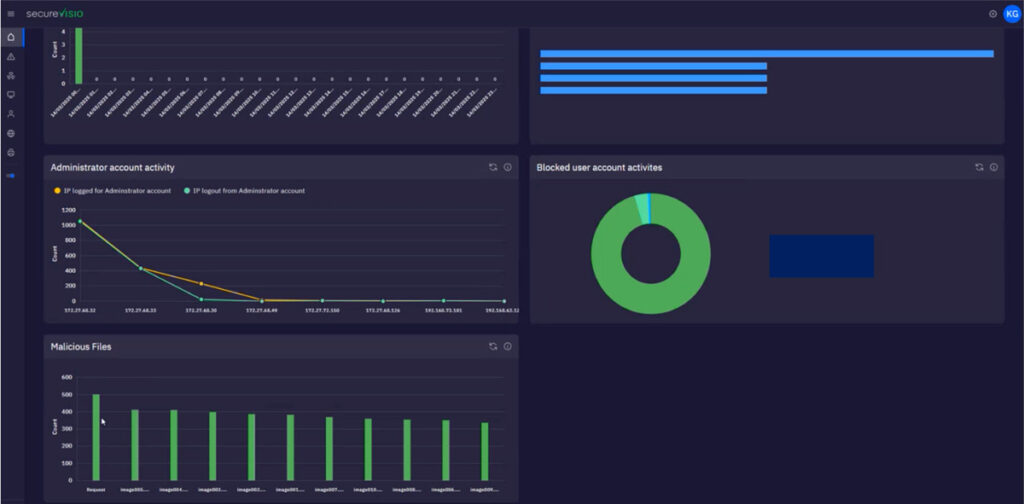Screen dimensions: 1024x504
Task: Toggle IP logout from Administrator account series
Action: pyautogui.click(x=244, y=191)
